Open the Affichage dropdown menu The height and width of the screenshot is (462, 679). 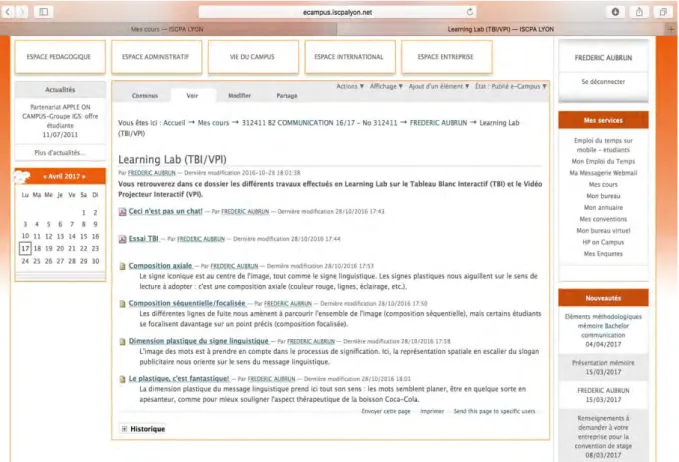386,87
